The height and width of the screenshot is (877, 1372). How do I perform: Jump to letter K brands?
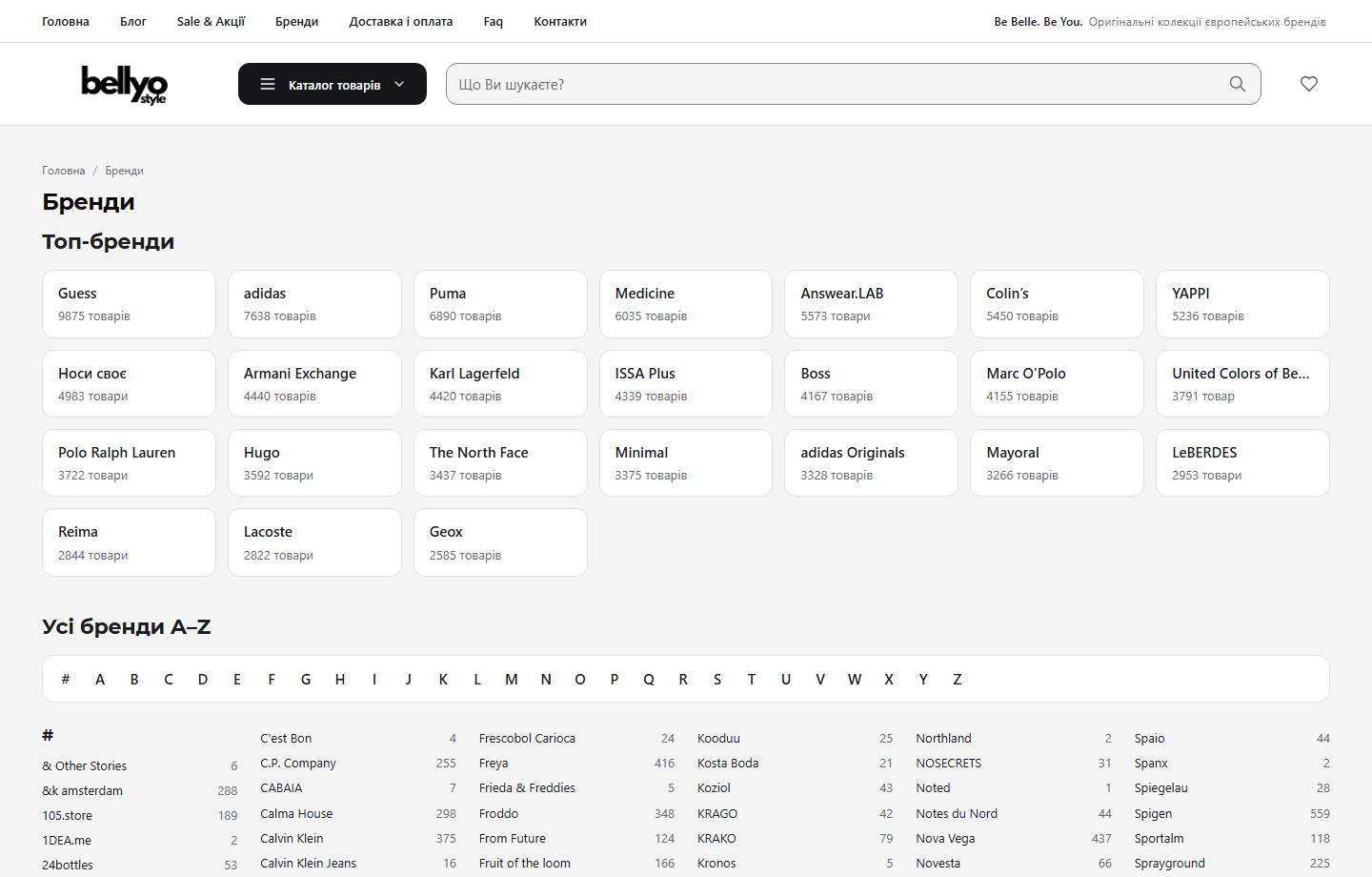[x=443, y=679]
